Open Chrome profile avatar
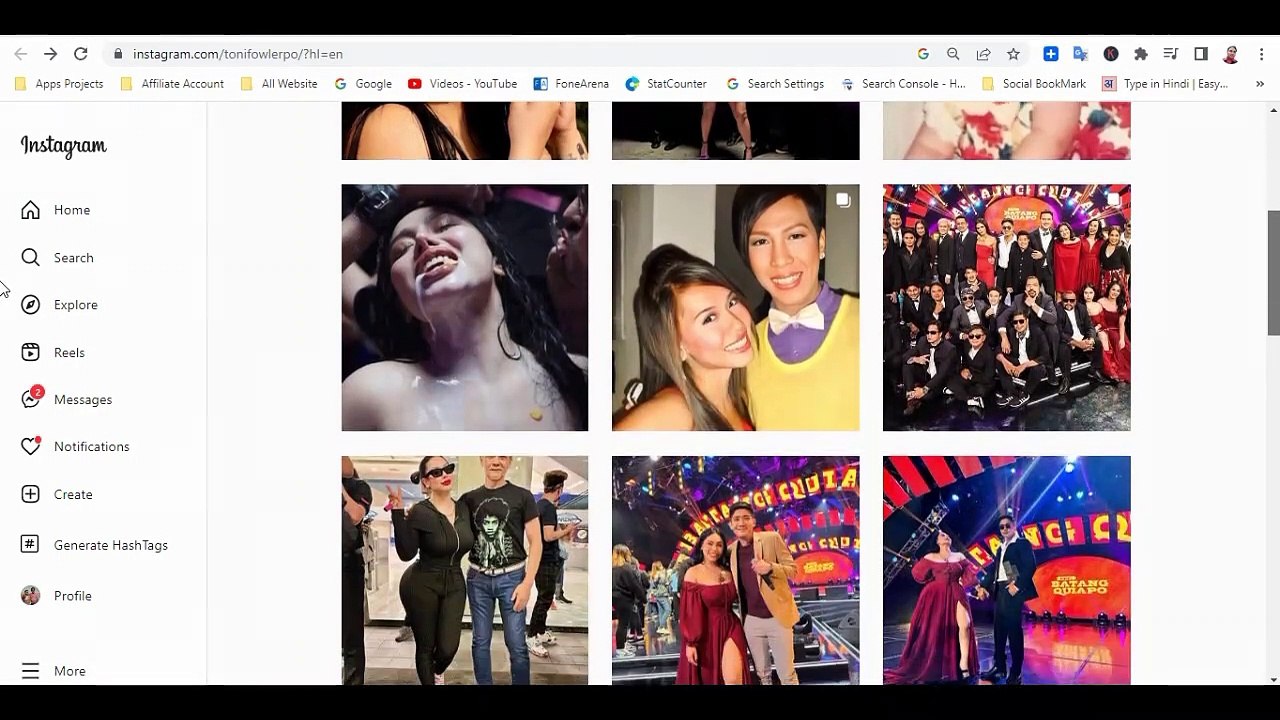 (x=1231, y=54)
